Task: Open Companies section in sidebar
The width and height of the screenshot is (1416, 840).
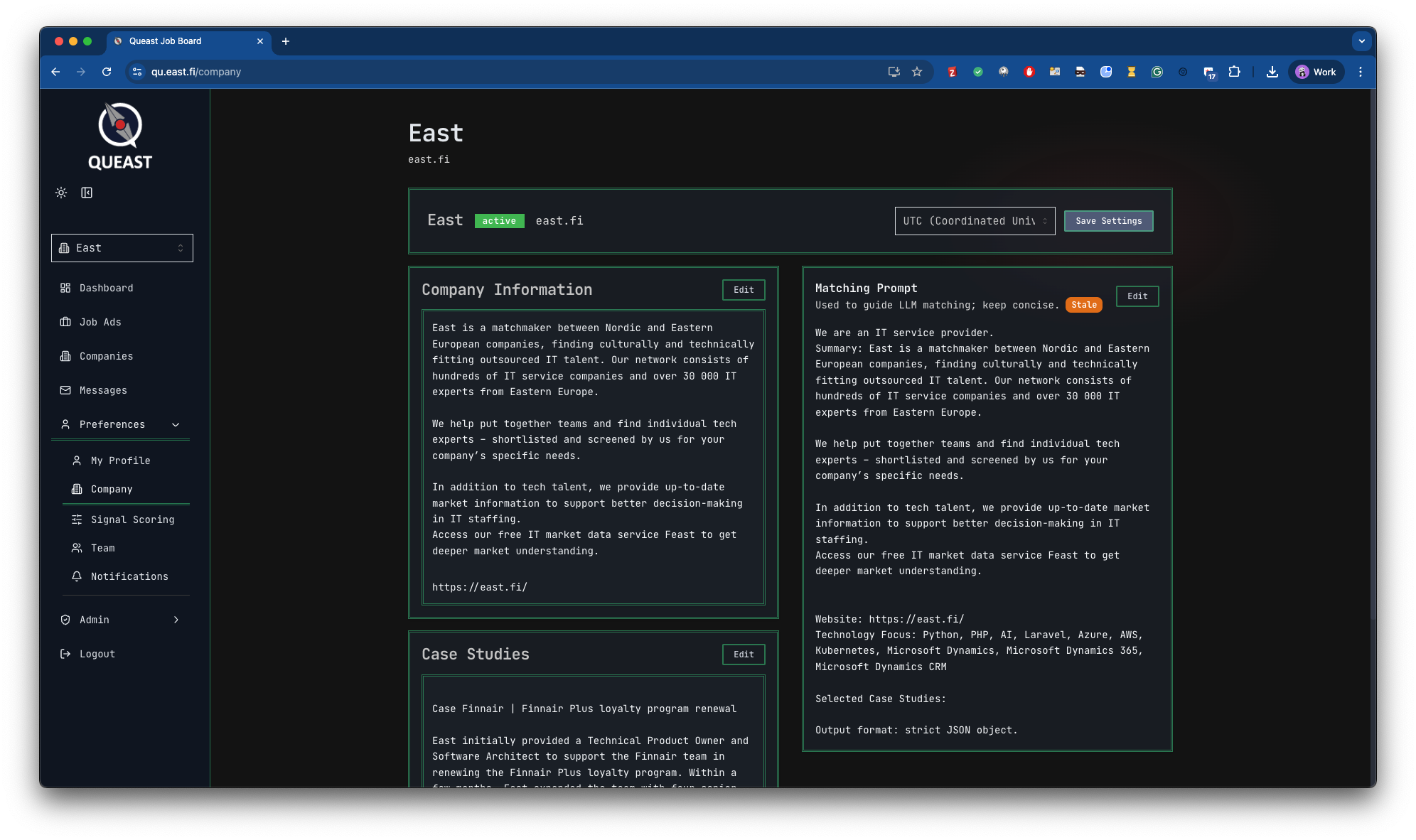Action: (106, 356)
